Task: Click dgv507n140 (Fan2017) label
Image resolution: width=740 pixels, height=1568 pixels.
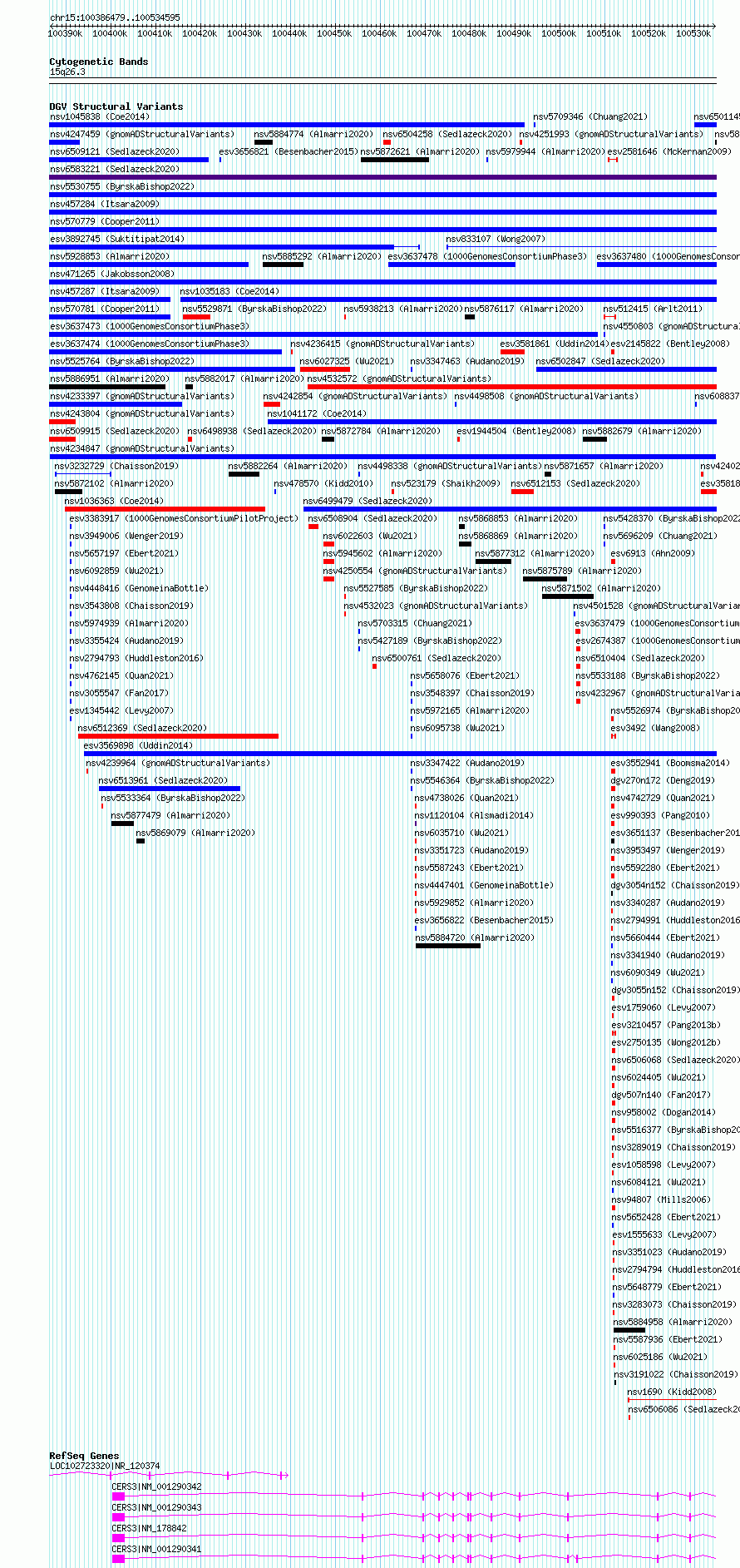Action: coord(661,1095)
